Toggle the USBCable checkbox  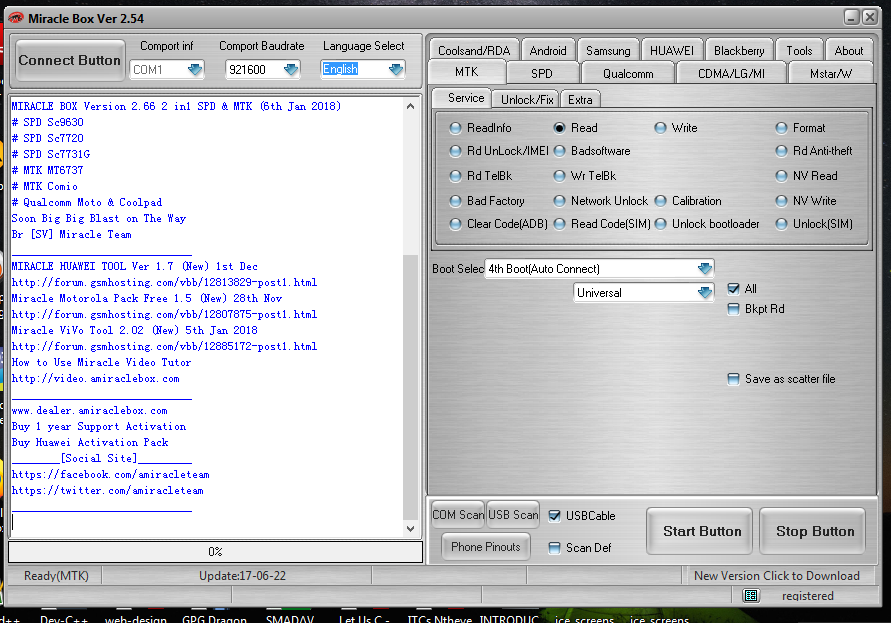tap(554, 516)
